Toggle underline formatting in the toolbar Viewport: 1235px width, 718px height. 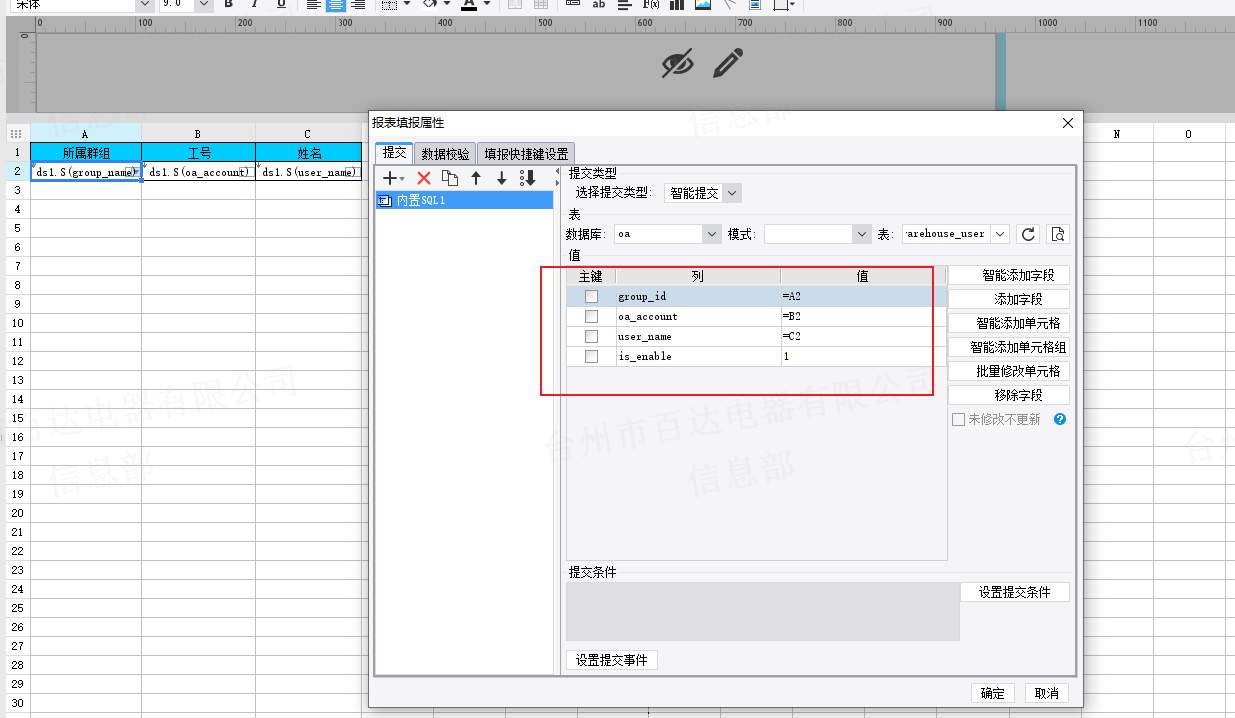281,4
